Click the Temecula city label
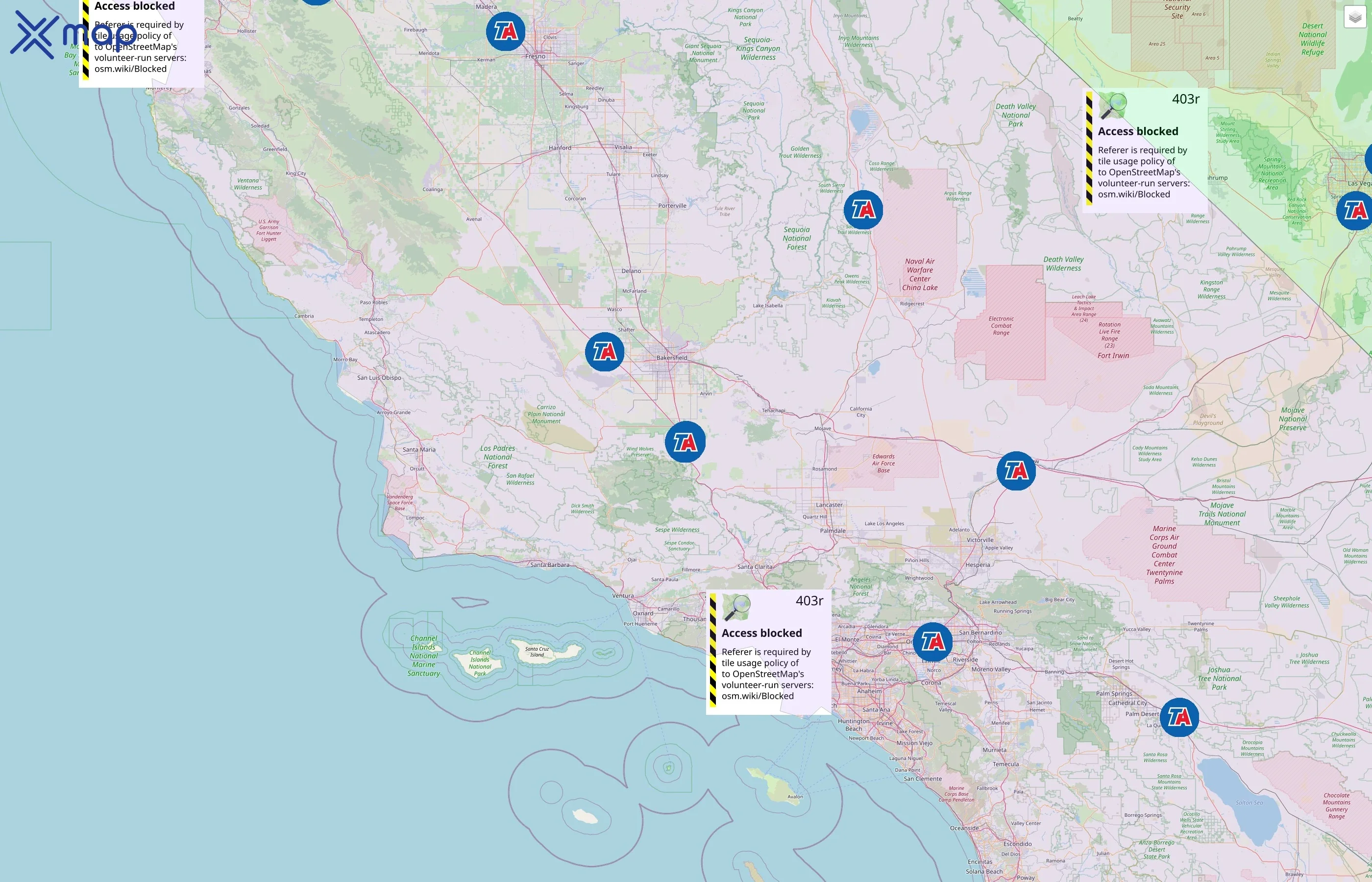 [1006, 763]
